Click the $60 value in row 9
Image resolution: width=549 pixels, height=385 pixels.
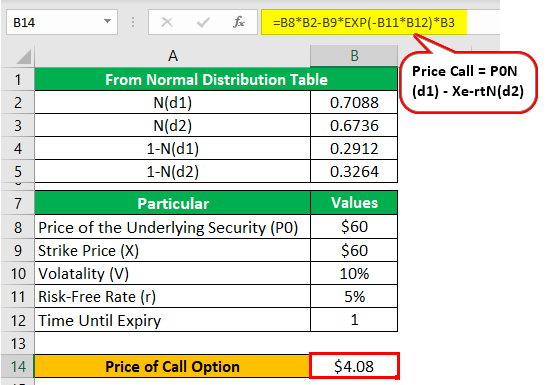click(x=354, y=251)
